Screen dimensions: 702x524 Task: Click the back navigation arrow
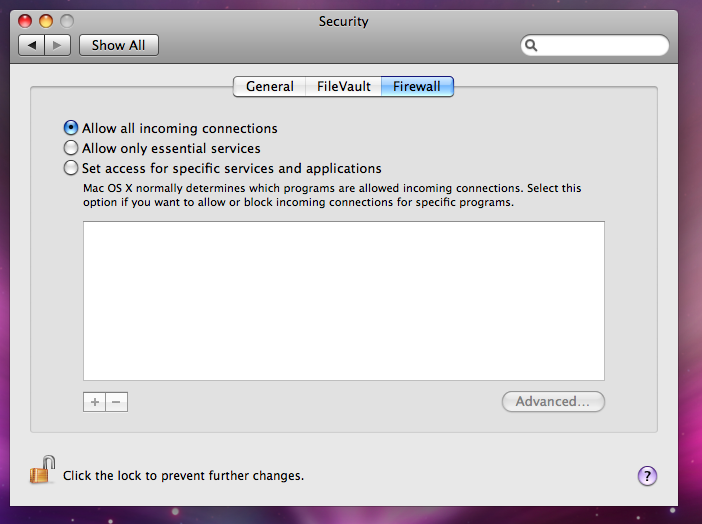pos(31,45)
